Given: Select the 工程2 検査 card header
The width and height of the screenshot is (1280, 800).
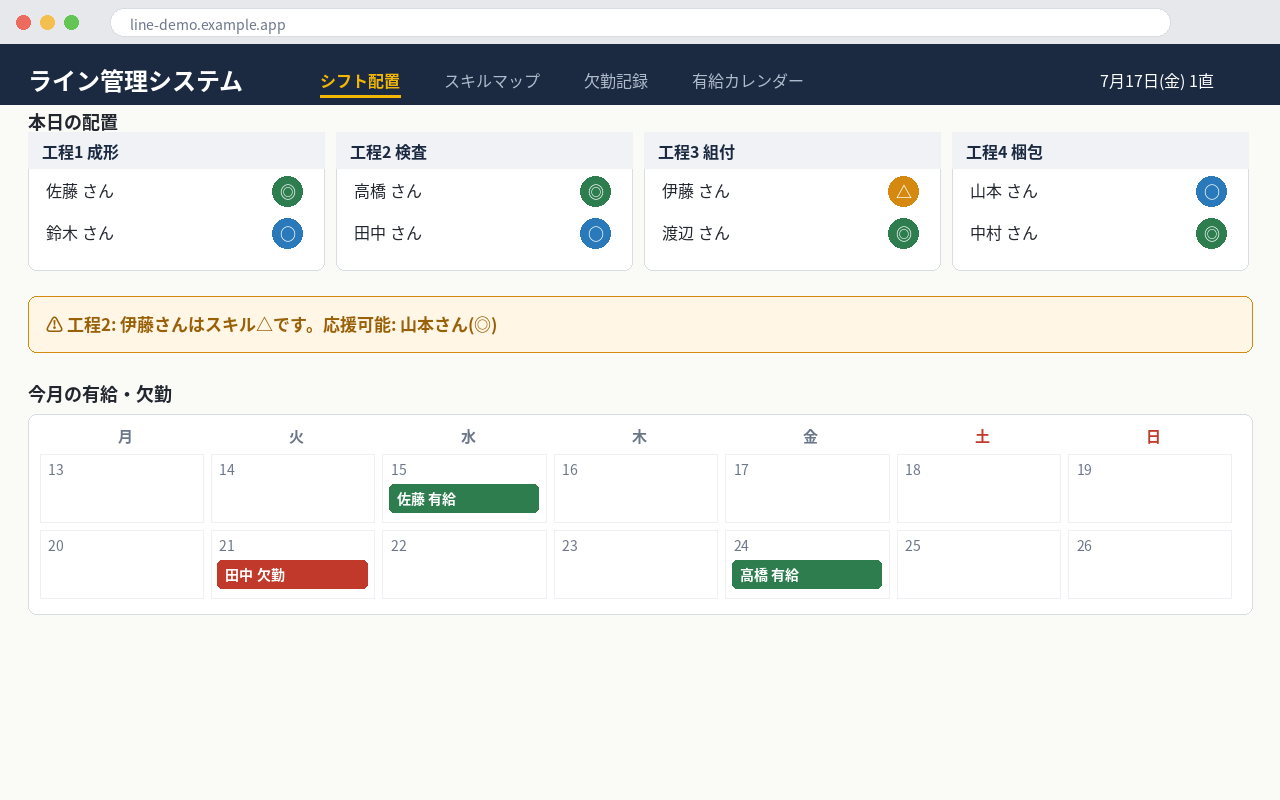Looking at the screenshot, I should (484, 151).
